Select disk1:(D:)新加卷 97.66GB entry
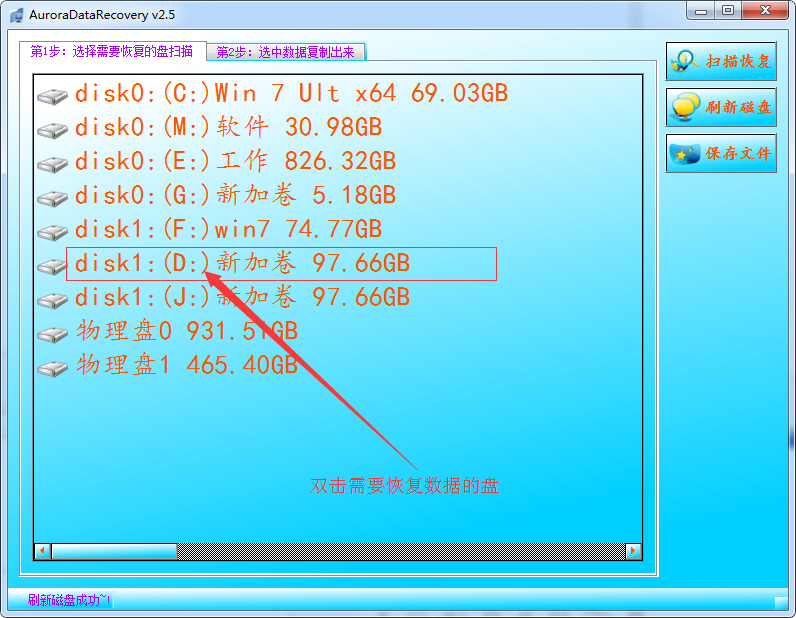The height and width of the screenshot is (618, 796). click(x=242, y=263)
